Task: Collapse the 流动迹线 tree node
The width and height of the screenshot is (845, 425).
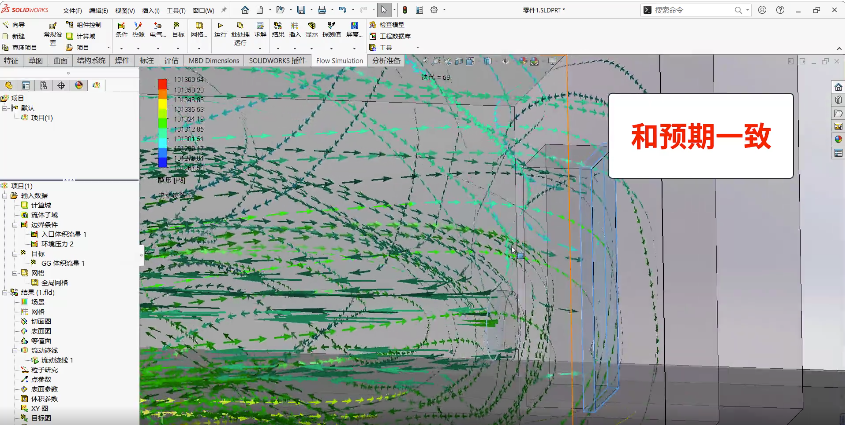Action: tap(14, 350)
